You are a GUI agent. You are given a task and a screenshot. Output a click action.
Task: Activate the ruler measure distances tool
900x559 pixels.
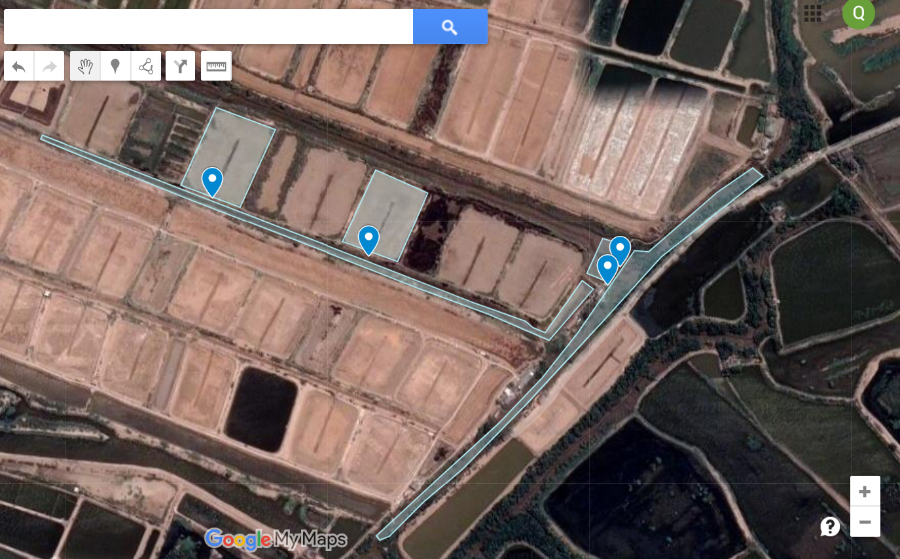point(216,67)
